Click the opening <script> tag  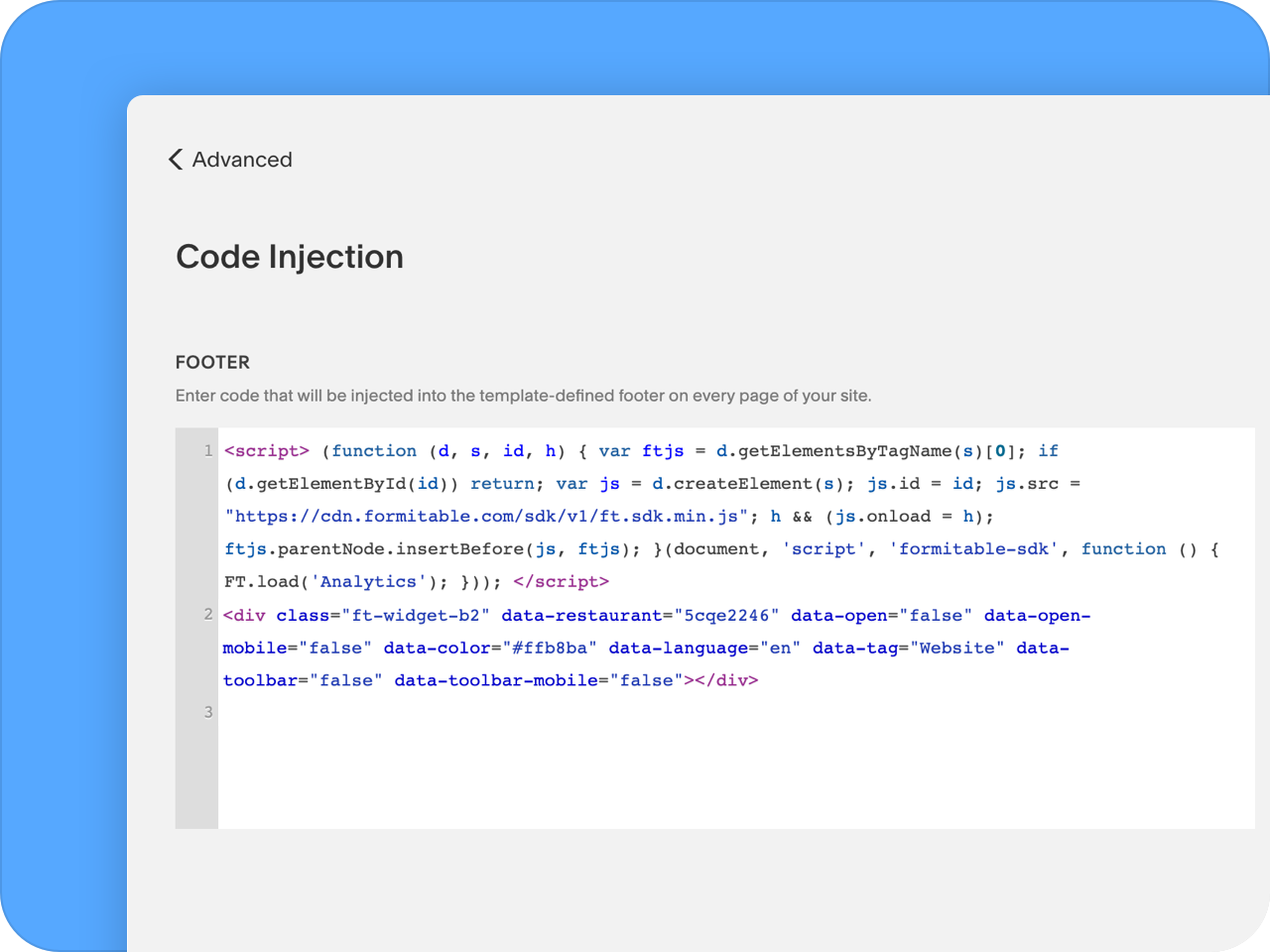[x=267, y=451]
